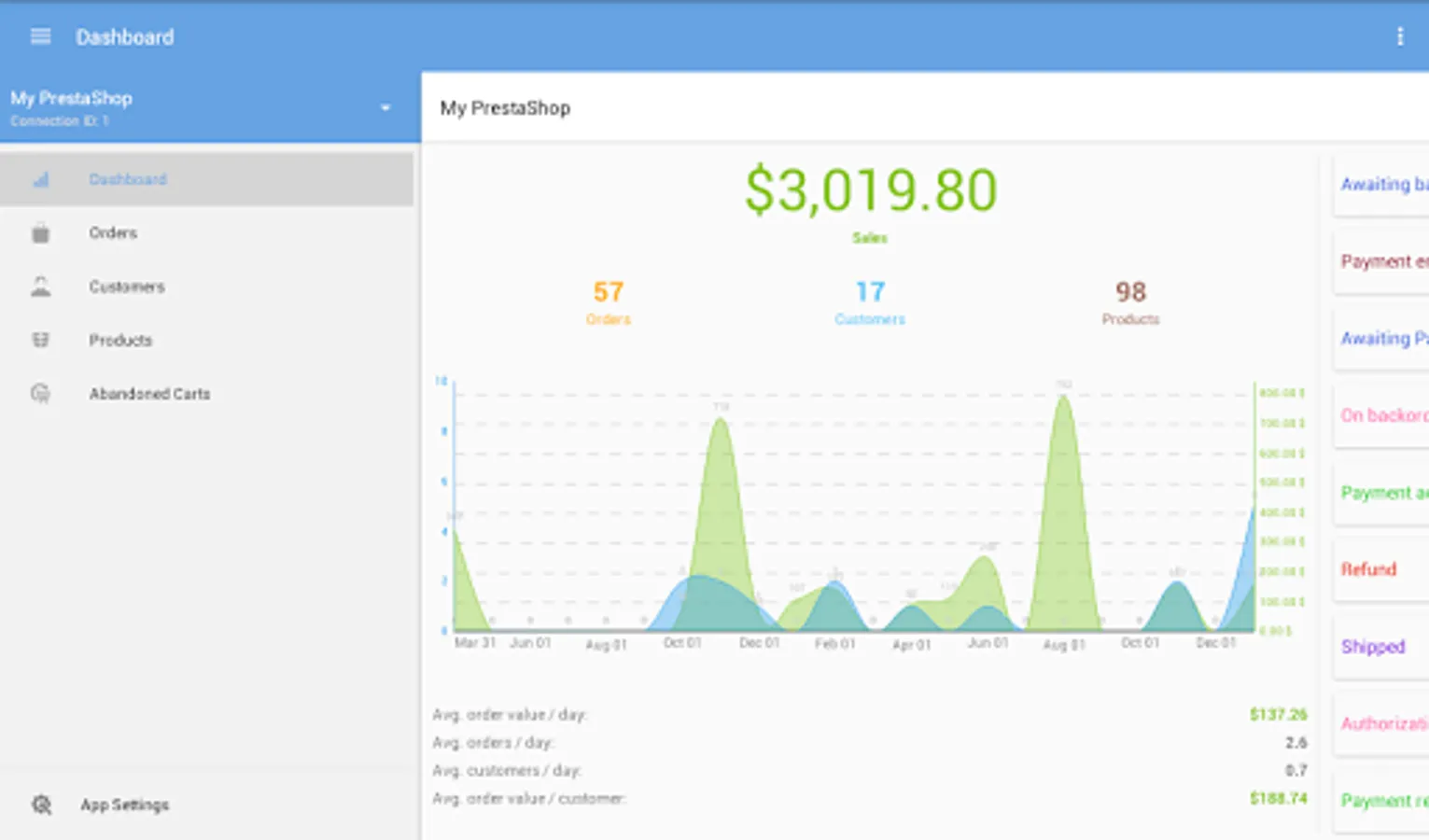Select the Shipped status card
Viewport: 1429px width, 840px height.
pos(1381,647)
